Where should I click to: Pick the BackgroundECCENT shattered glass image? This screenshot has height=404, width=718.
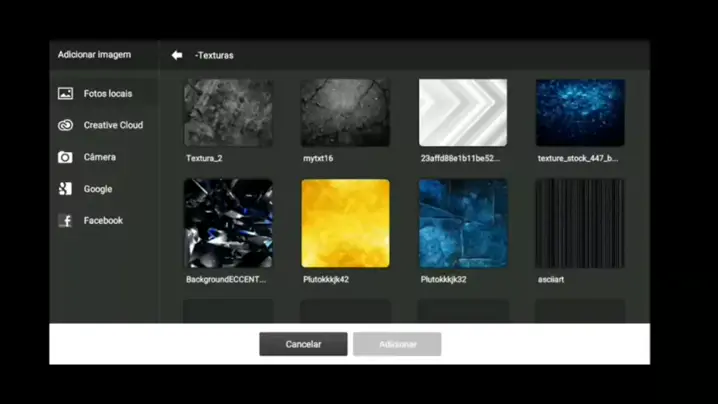[228, 223]
